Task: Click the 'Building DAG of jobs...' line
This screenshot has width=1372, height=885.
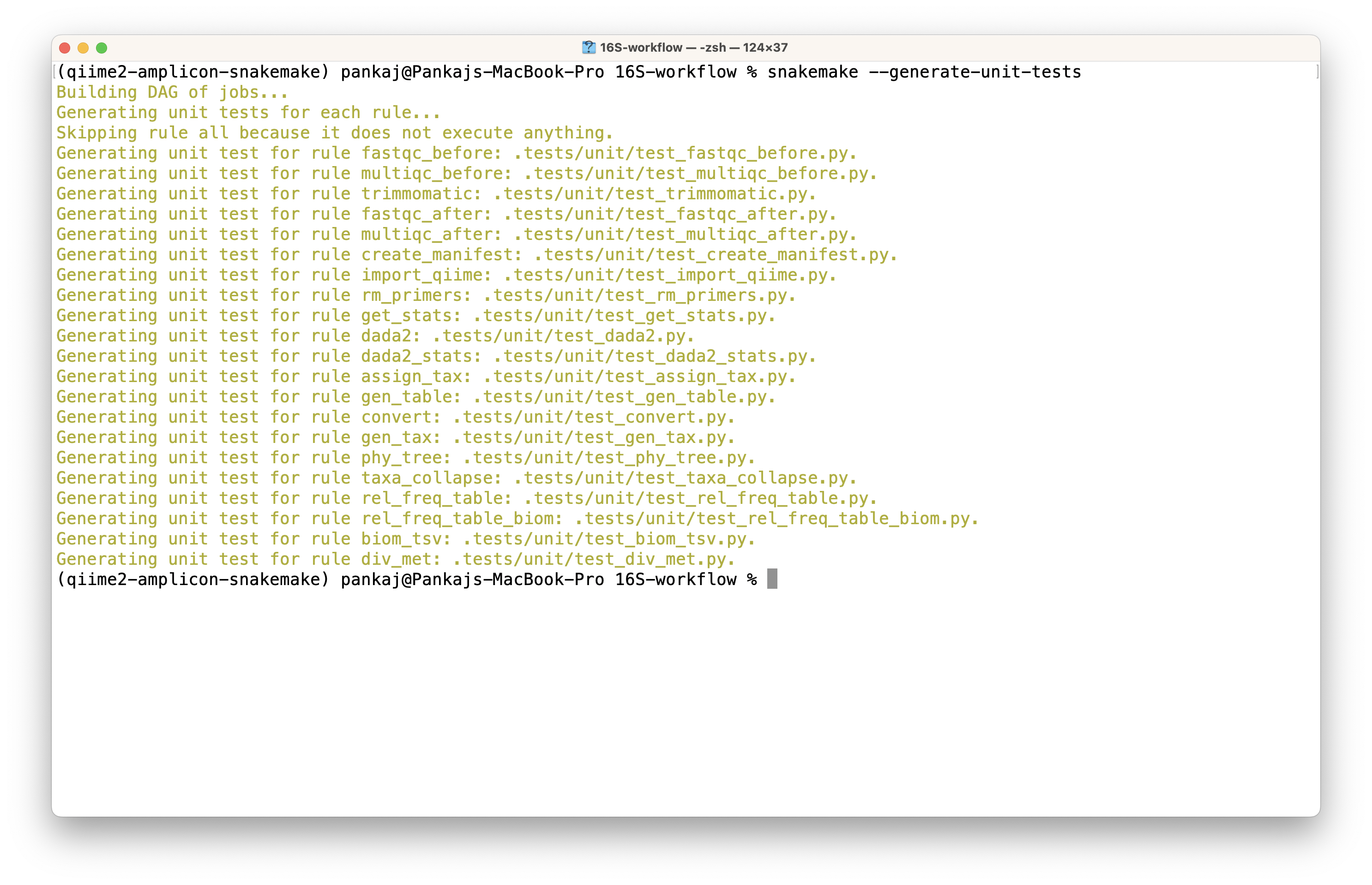Action: pos(172,92)
